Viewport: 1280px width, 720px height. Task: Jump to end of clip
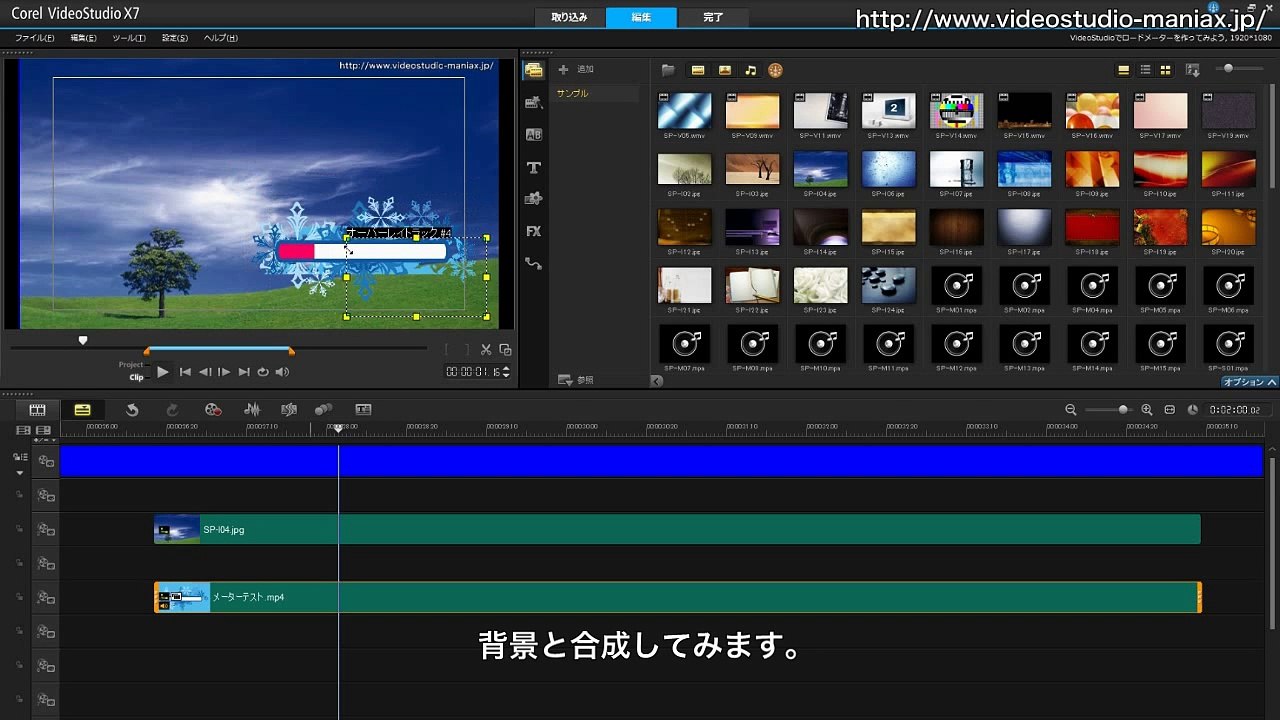point(244,372)
